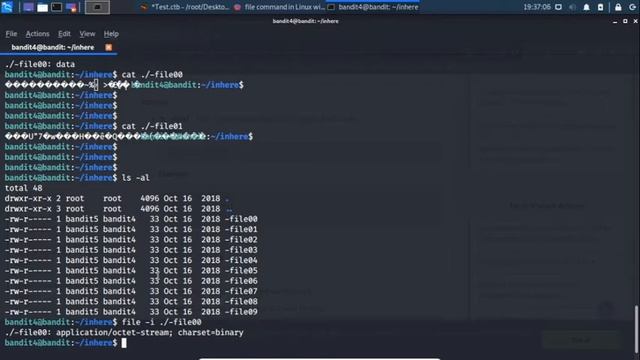
Task: Click the -file09 entry in ls listing
Action: (x=241, y=312)
